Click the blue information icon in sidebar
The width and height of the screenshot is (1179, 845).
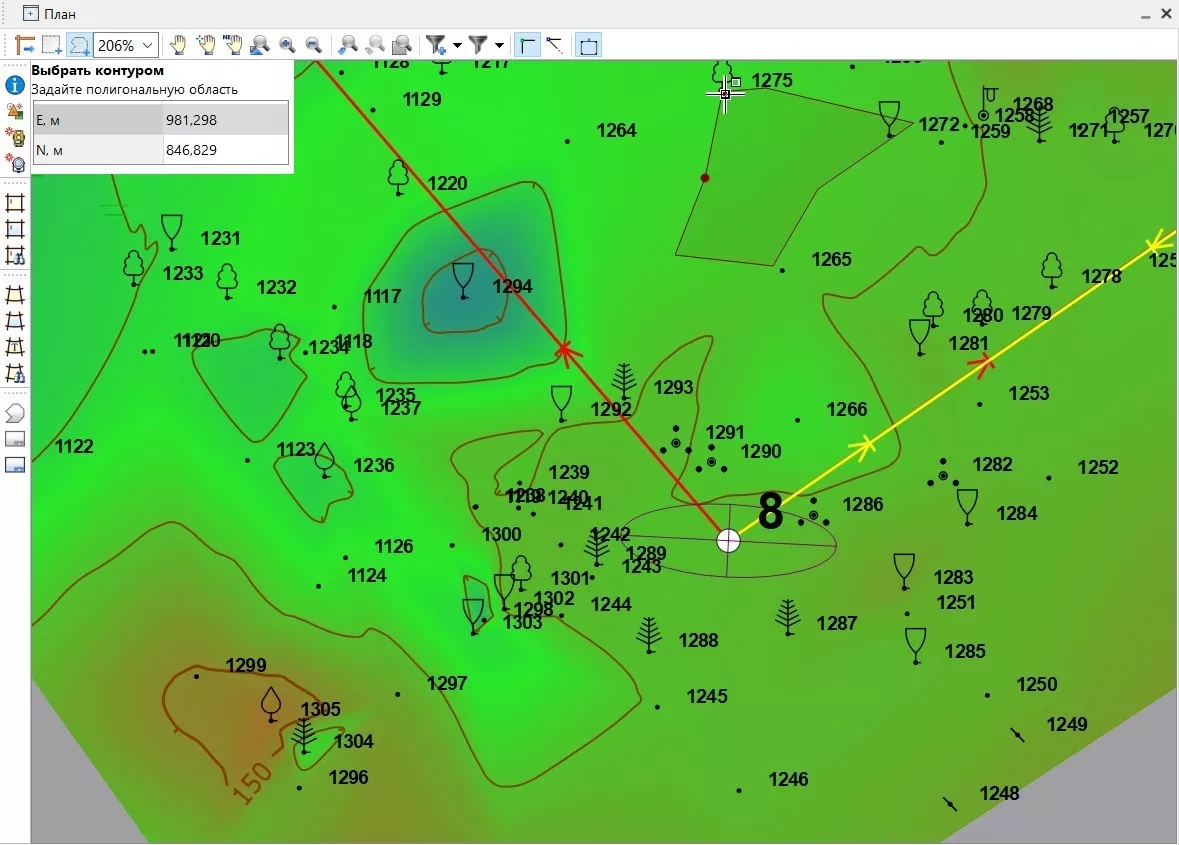tap(14, 85)
